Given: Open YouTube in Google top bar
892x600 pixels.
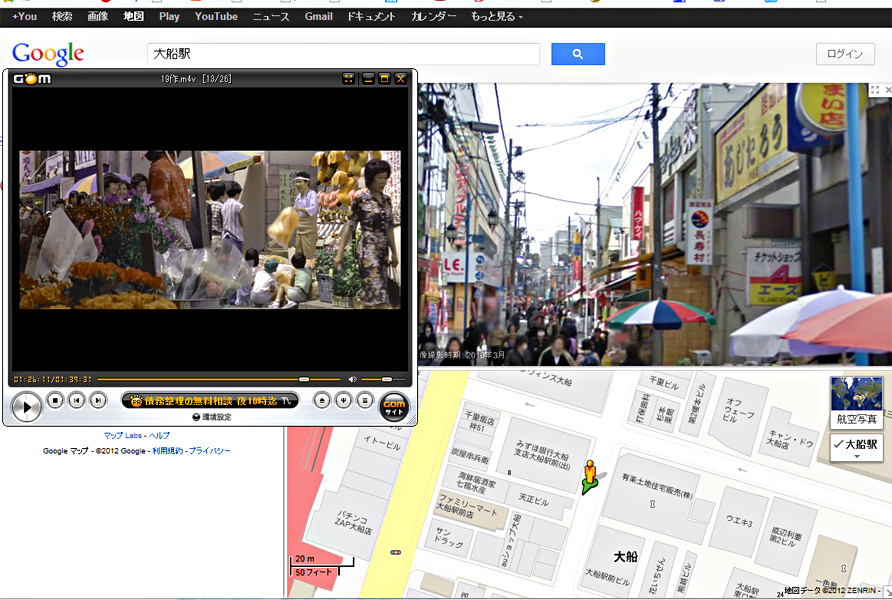Looking at the screenshot, I should coord(216,16).
